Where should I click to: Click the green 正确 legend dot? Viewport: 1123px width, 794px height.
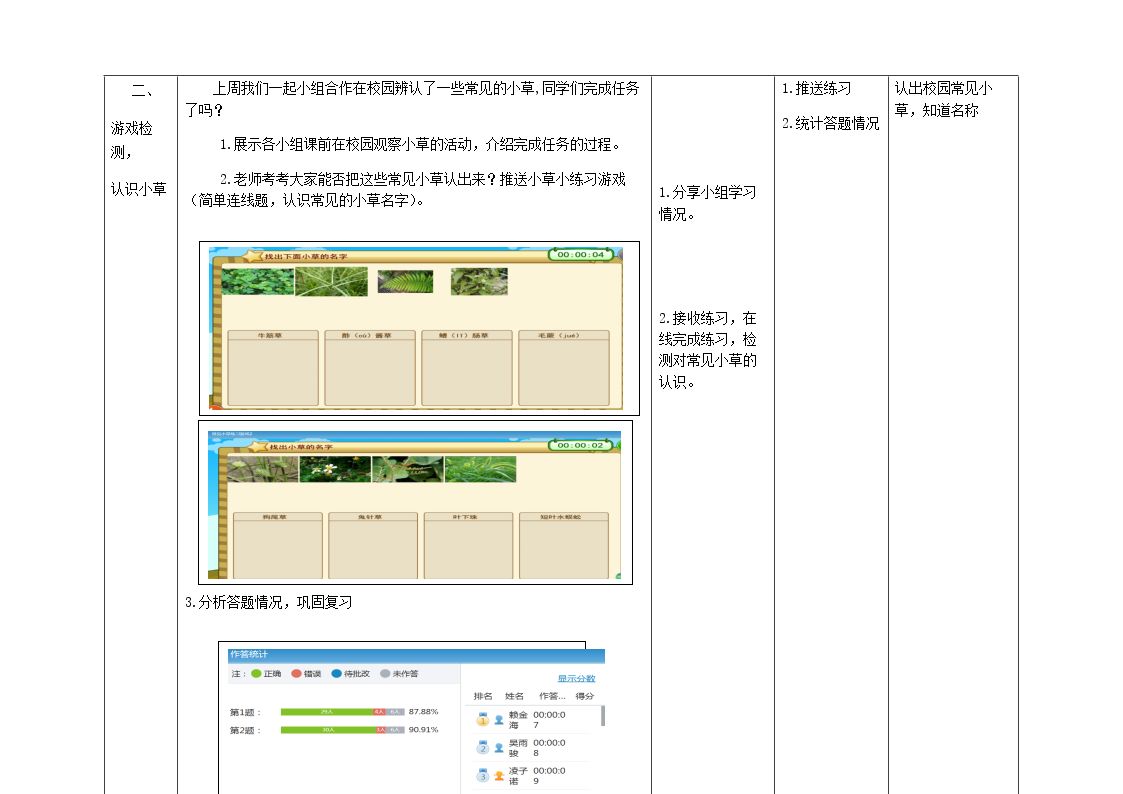pos(256,674)
